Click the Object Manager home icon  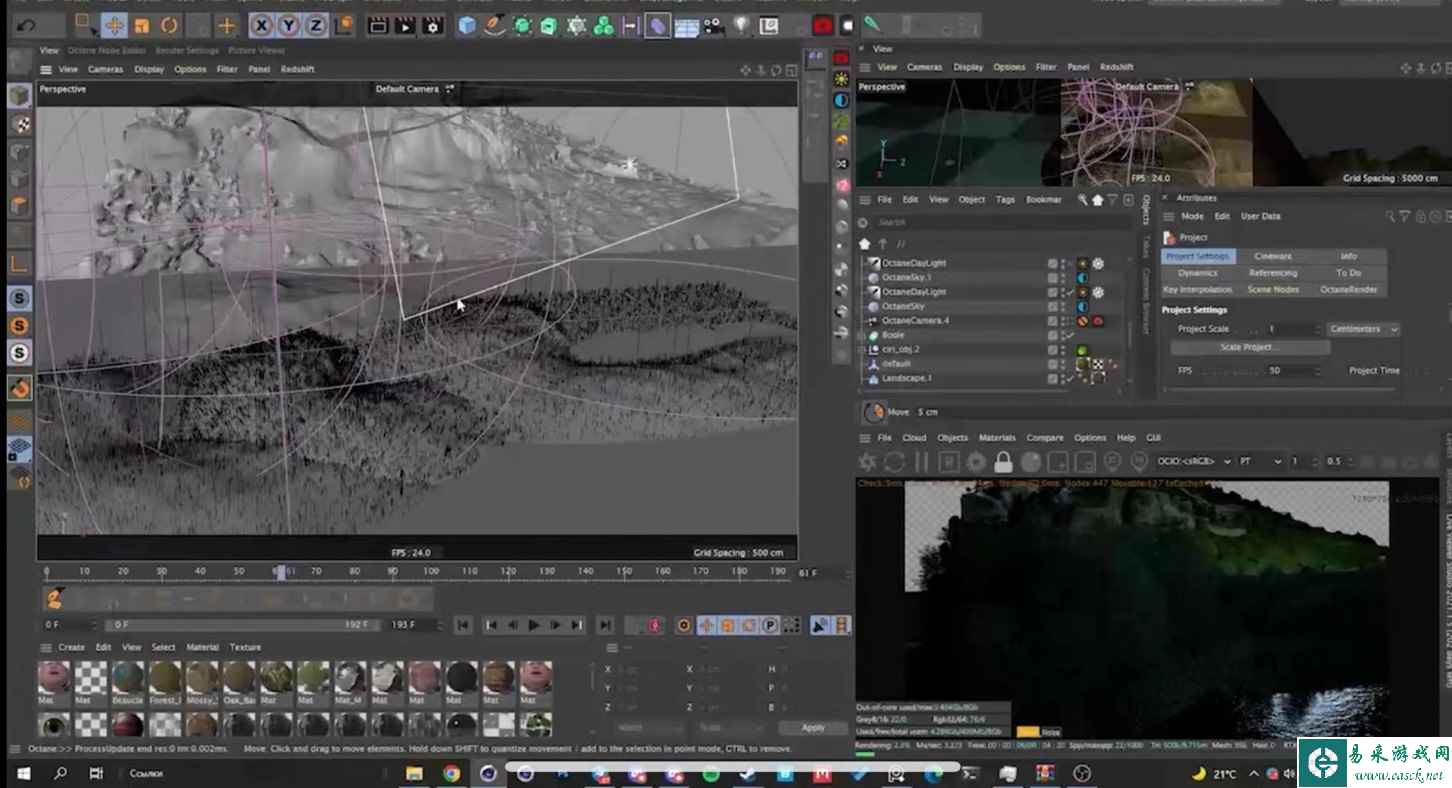(x=1097, y=200)
